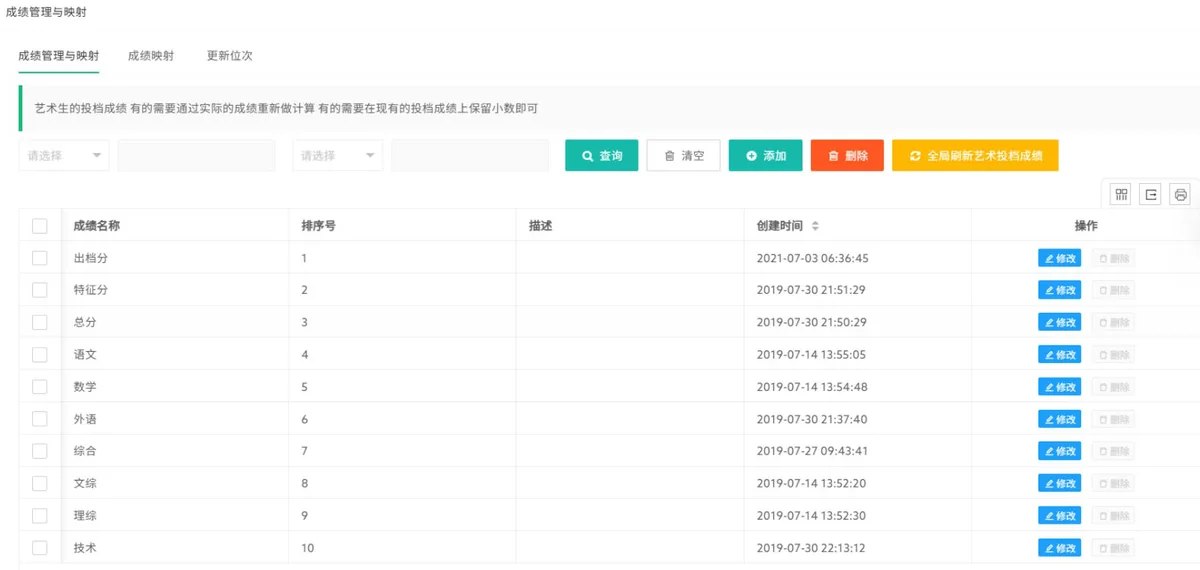1200x570 pixels.
Task: Click 全局刷新艺术投档成绩 button
Action: coord(975,155)
